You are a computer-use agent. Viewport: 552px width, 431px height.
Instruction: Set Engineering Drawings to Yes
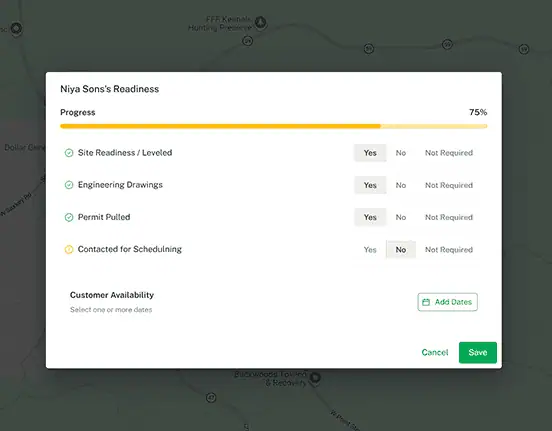370,185
